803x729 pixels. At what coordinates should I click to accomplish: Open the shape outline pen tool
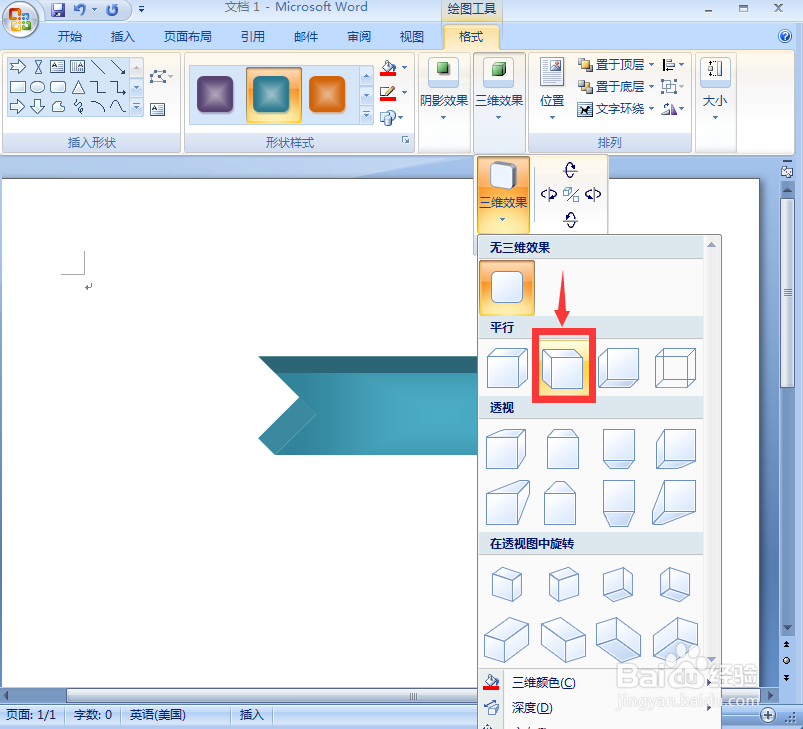(388, 93)
